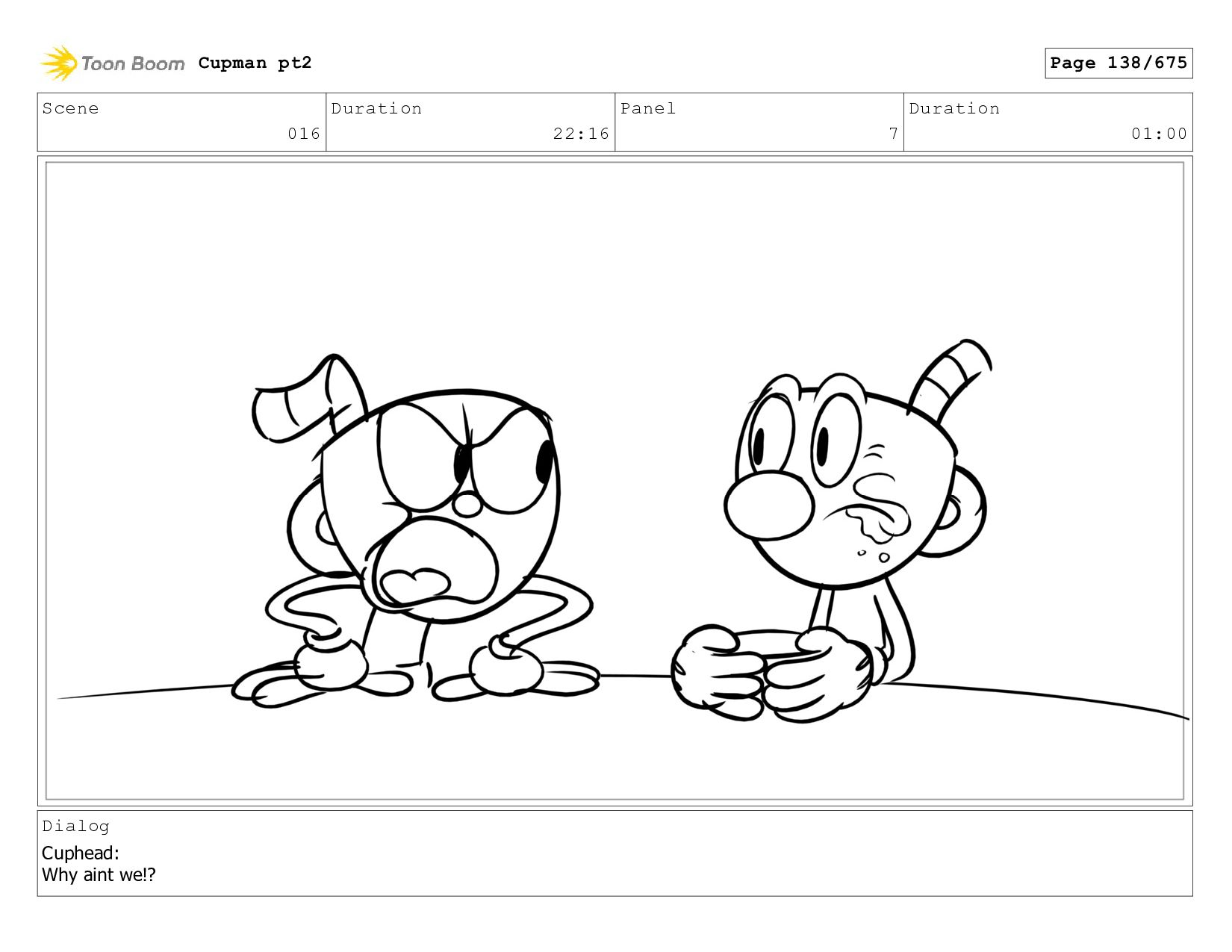Click the scene duration value '22:16'
The image size is (1232, 952).
[581, 134]
